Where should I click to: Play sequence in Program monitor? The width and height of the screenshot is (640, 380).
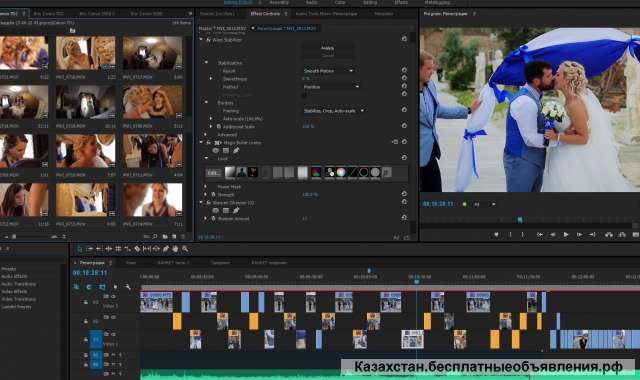(566, 235)
